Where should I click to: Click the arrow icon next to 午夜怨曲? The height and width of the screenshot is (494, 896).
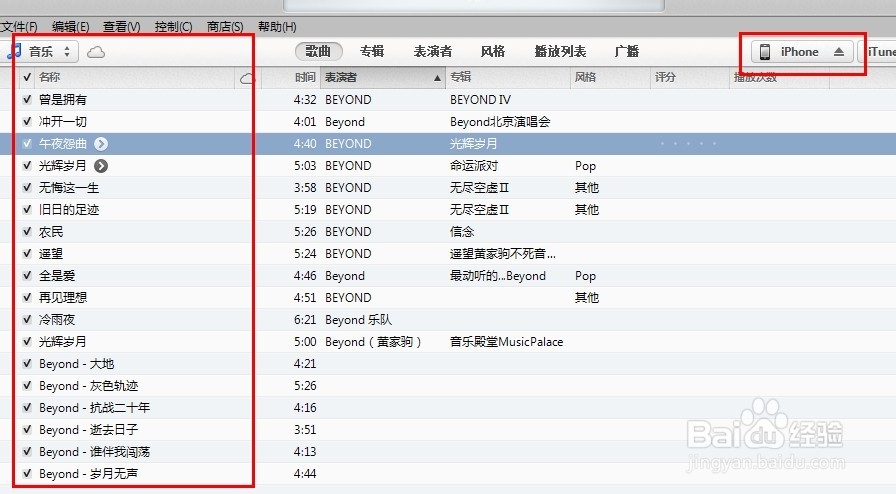click(101, 144)
